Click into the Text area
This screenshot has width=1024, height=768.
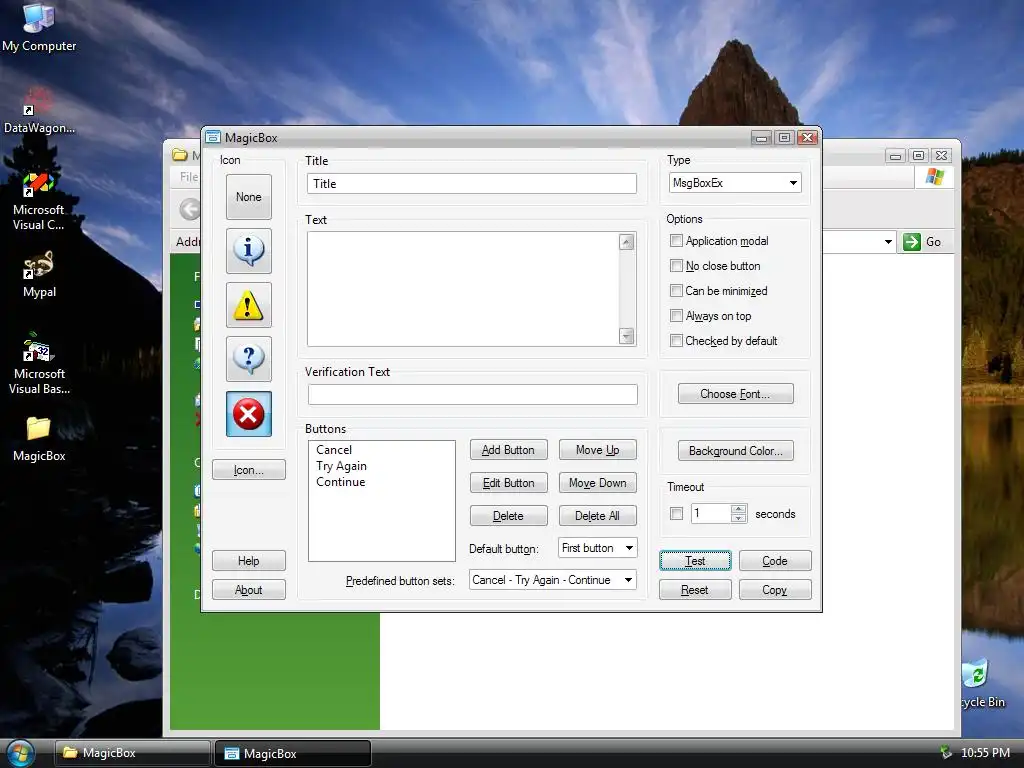tap(462, 289)
